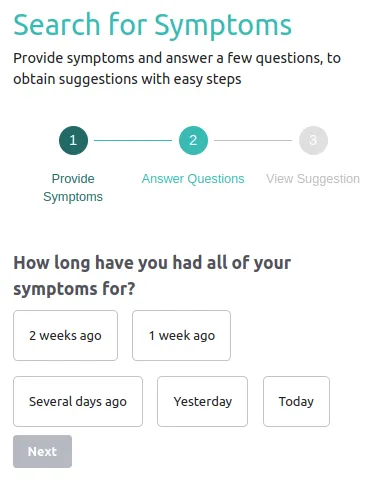
Task: Select the "Yesterday" answer
Action: (202, 401)
